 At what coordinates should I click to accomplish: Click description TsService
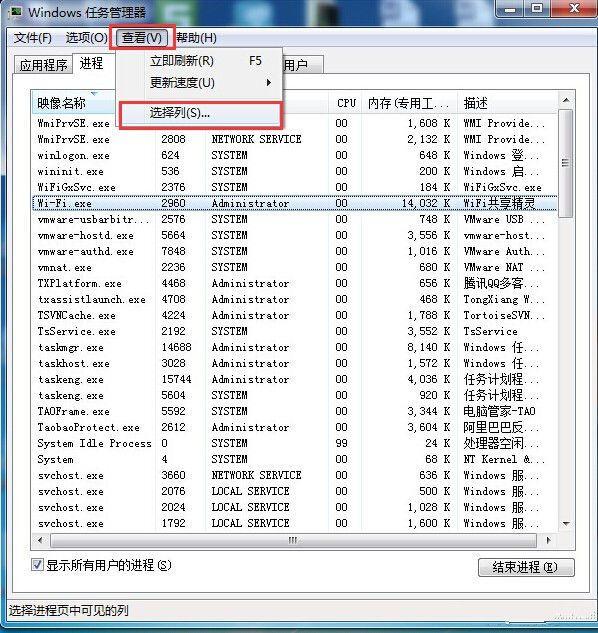[x=490, y=331]
